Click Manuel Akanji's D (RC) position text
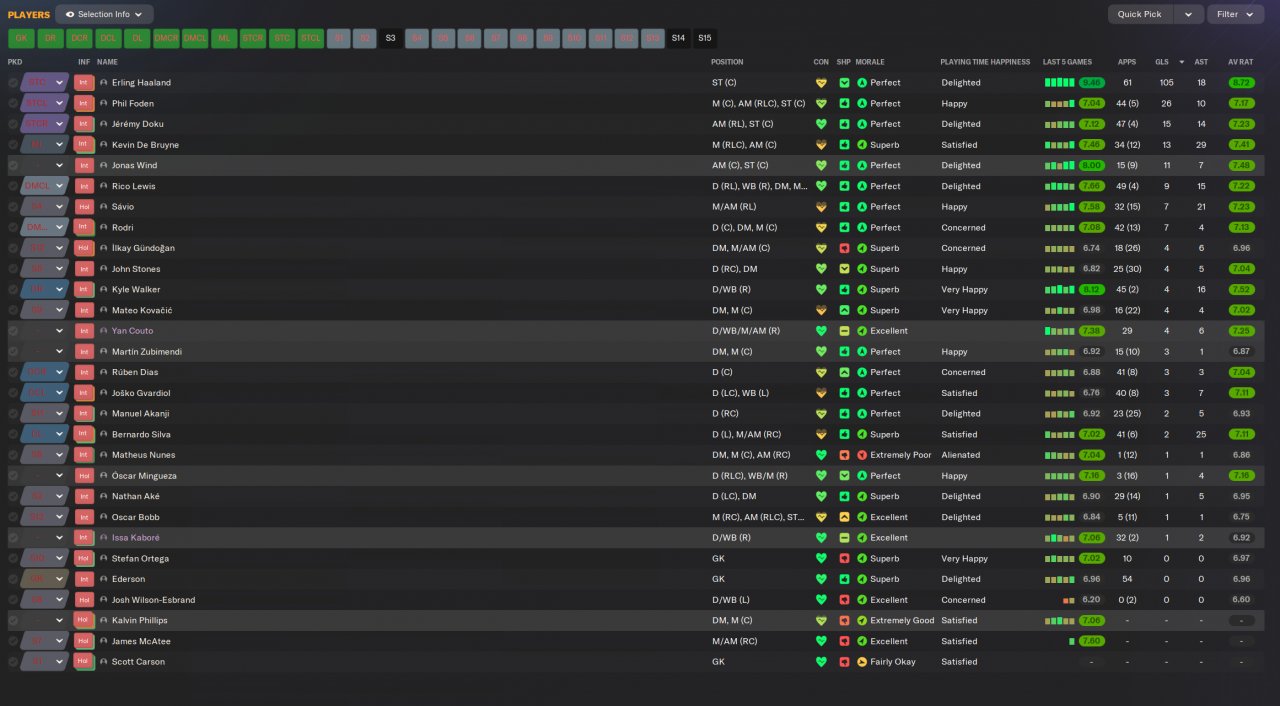 click(727, 414)
